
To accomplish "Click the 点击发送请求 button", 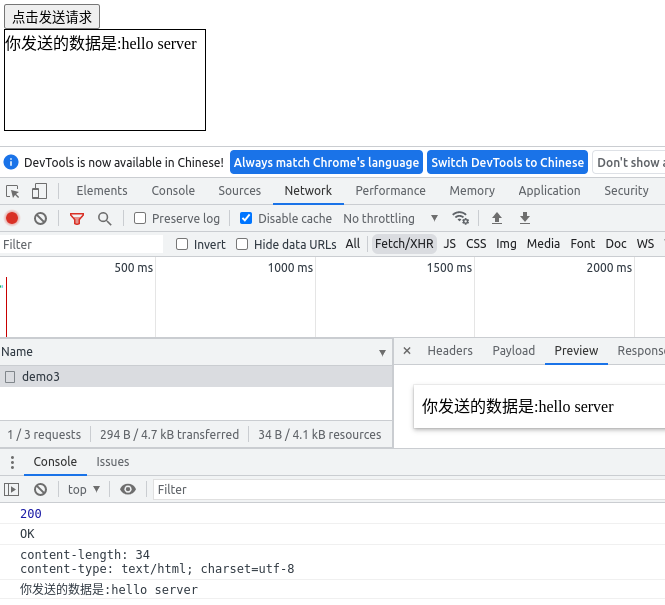I will 52,17.
